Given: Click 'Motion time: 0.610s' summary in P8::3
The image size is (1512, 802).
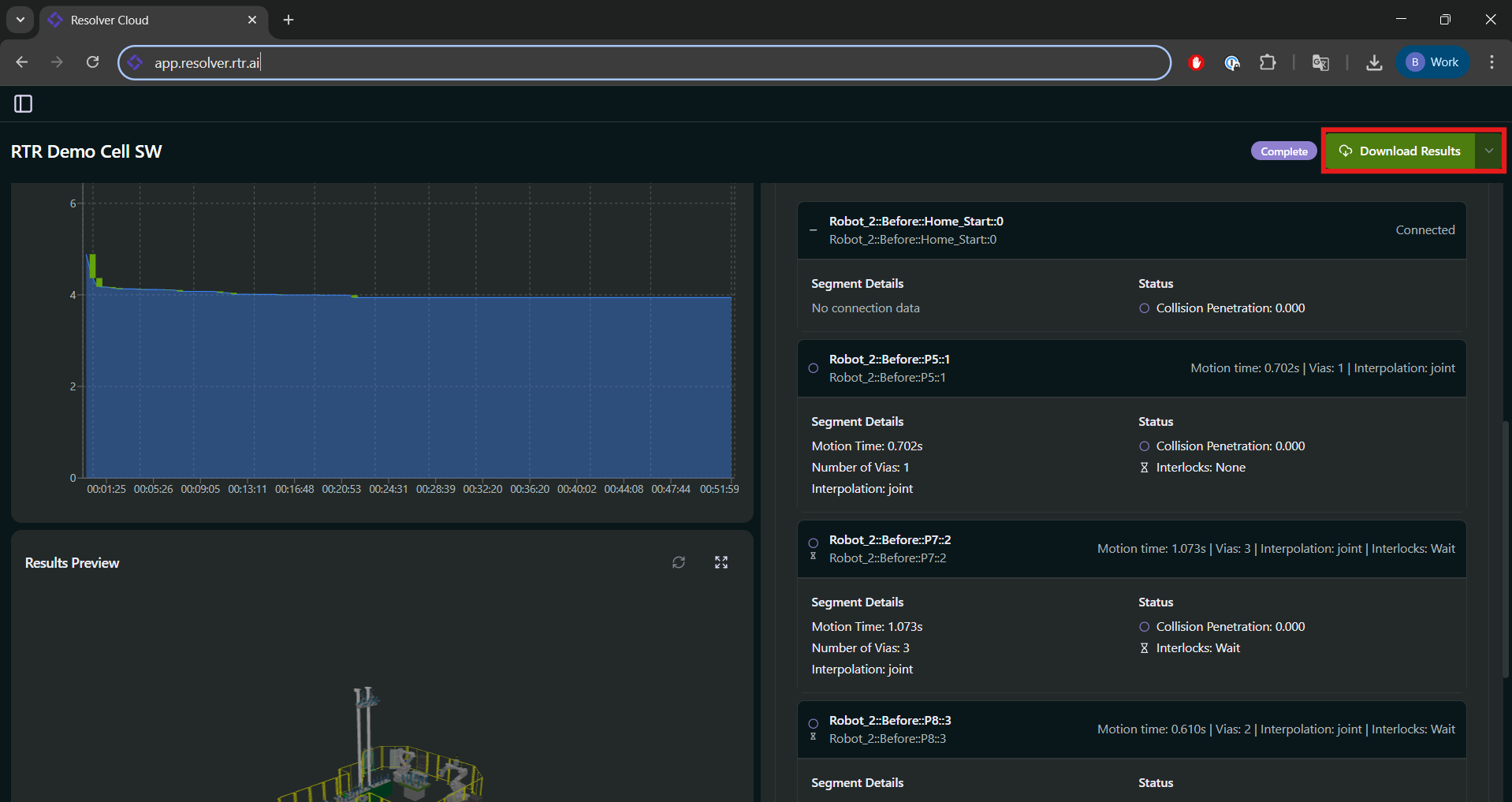Looking at the screenshot, I should tap(1152, 729).
